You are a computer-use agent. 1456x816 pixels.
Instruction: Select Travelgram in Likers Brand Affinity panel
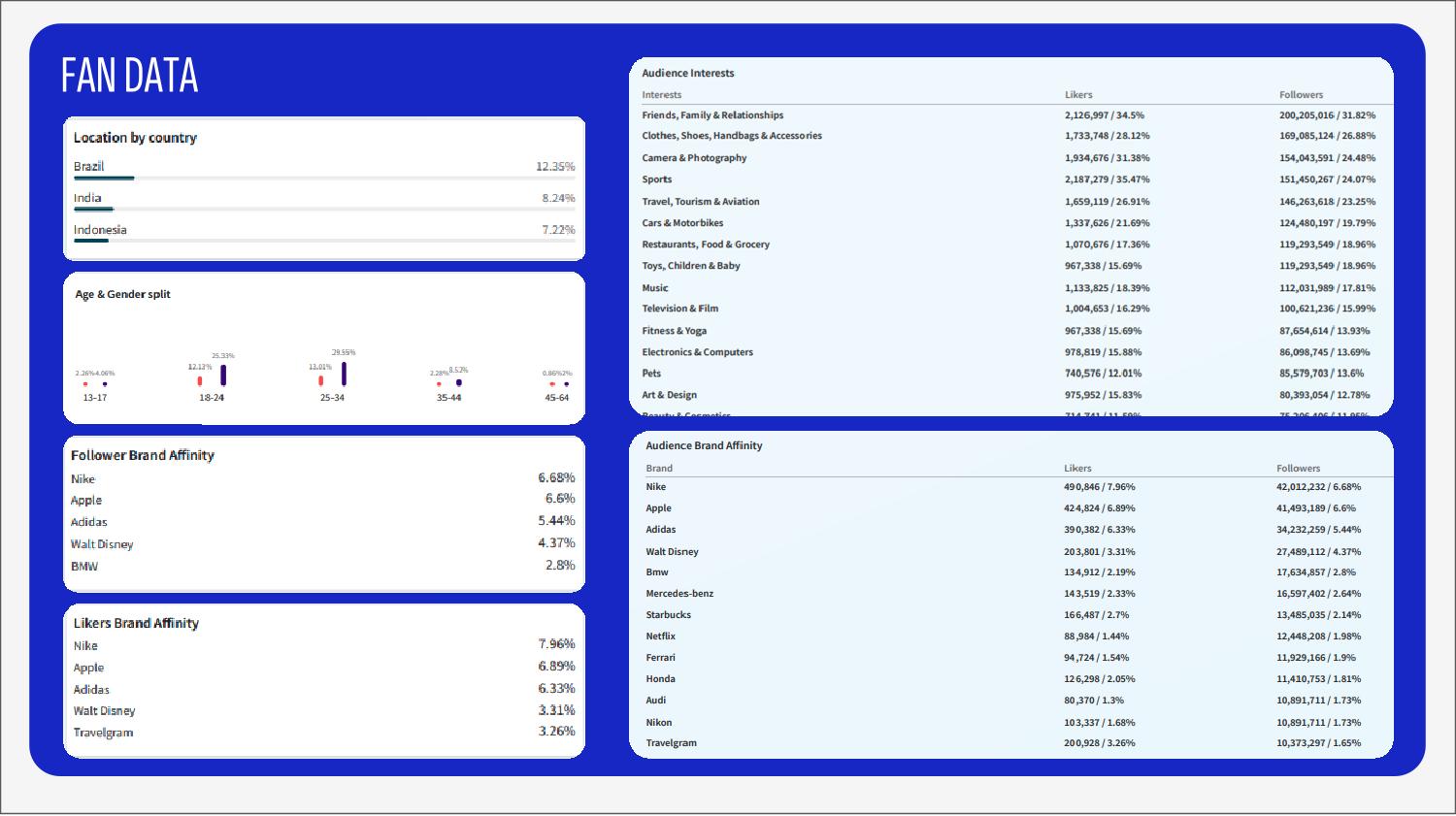click(103, 733)
